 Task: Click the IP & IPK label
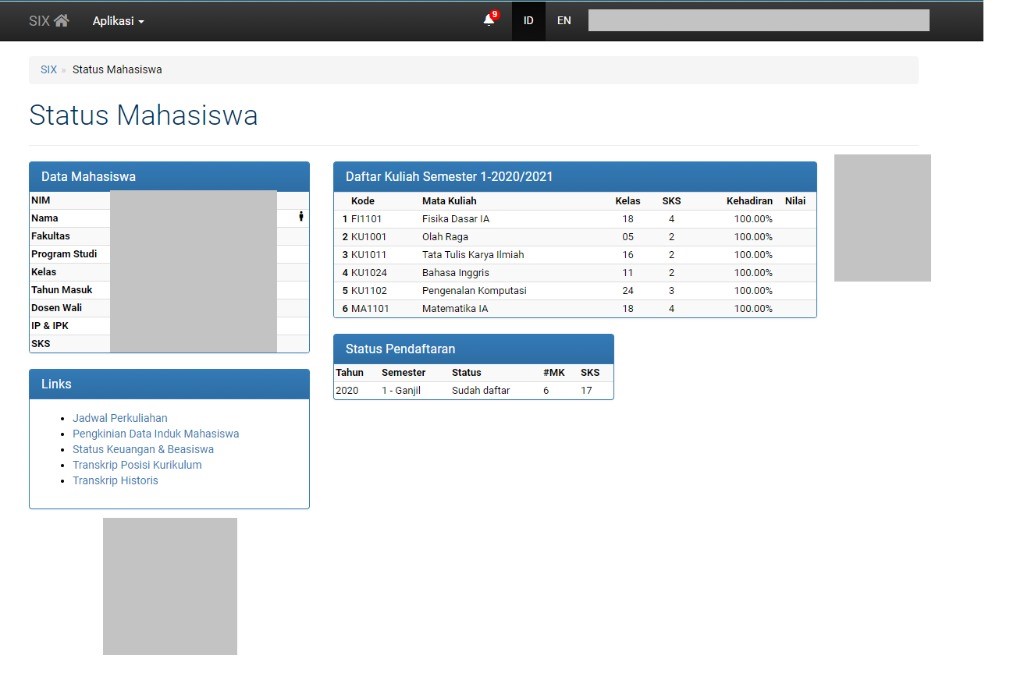pos(50,325)
